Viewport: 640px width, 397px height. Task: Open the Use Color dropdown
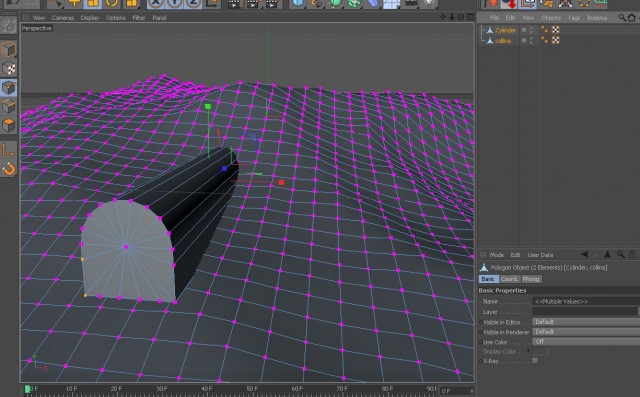[x=586, y=342]
